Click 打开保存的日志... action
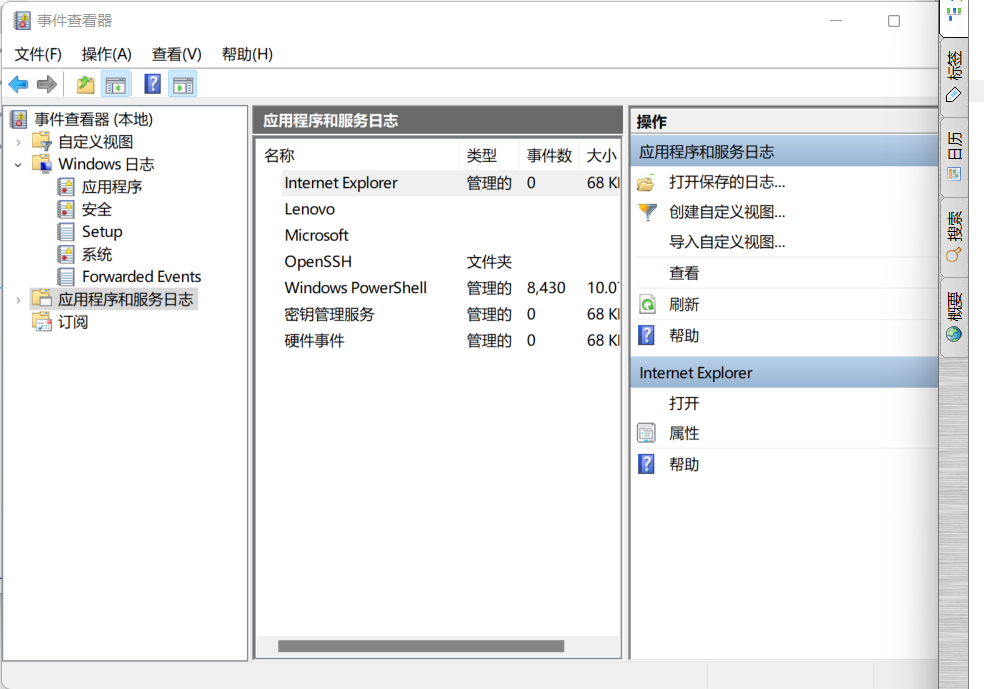This screenshot has width=984, height=689. click(x=727, y=182)
